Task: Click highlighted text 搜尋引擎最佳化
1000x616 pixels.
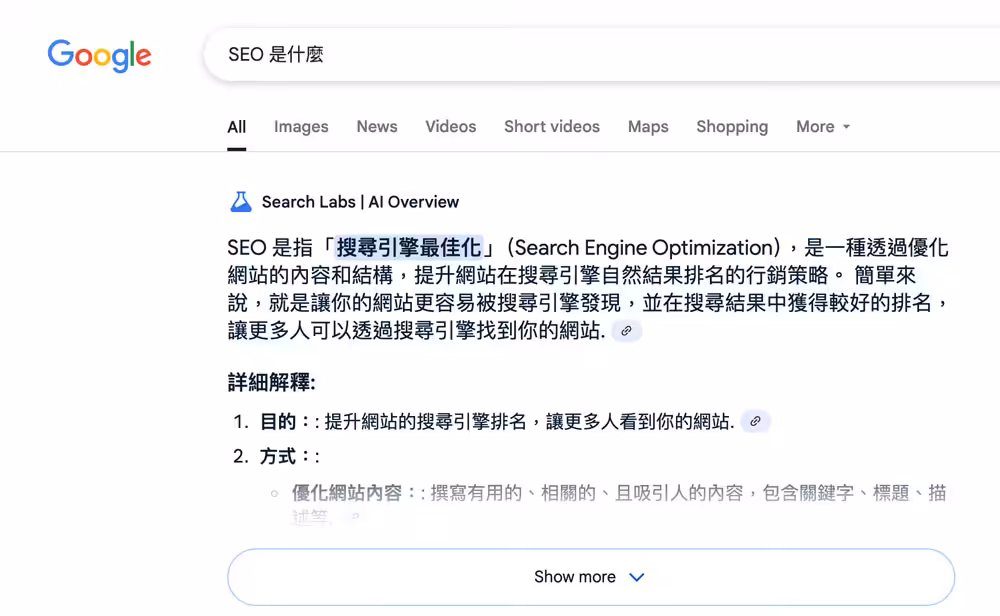Action: (409, 247)
